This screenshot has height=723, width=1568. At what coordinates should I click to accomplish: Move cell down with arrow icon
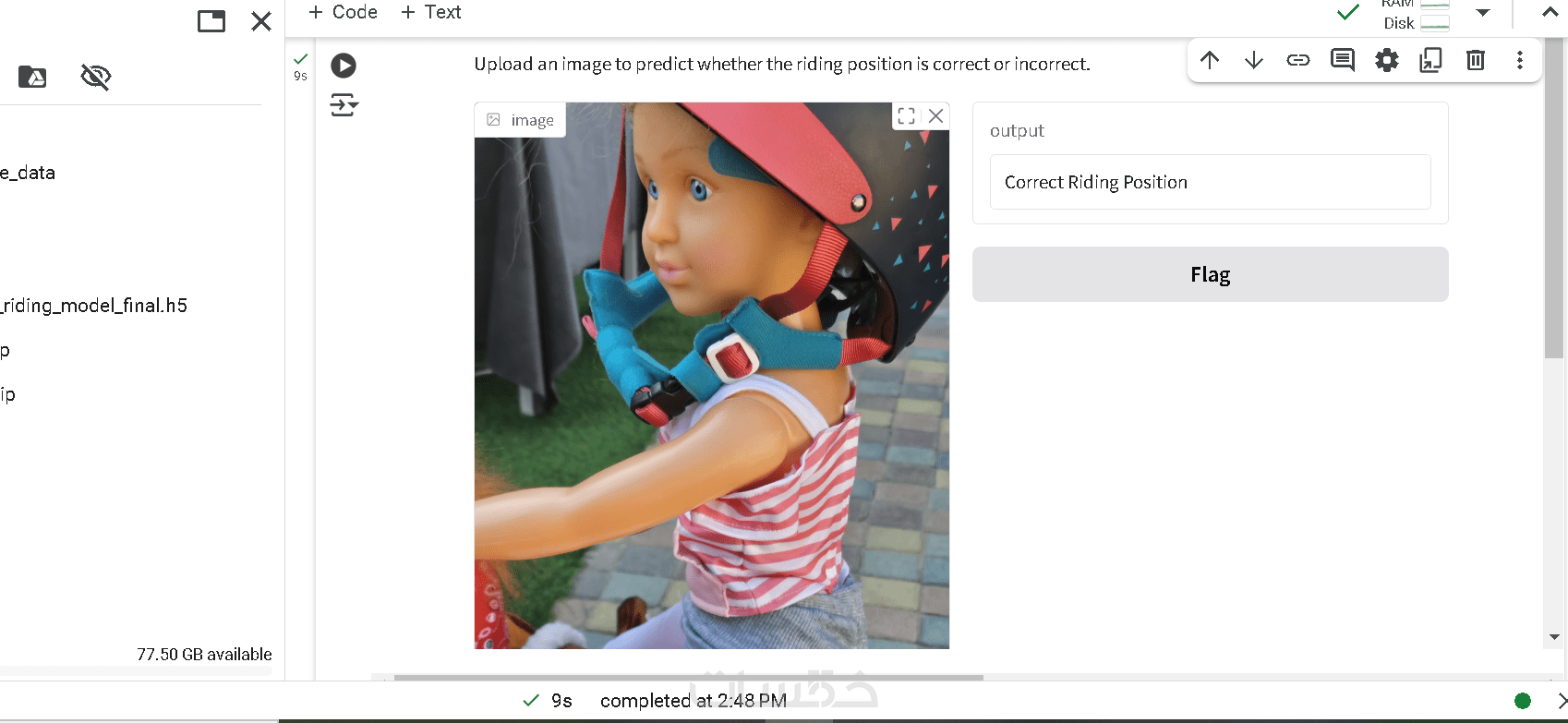(1254, 60)
